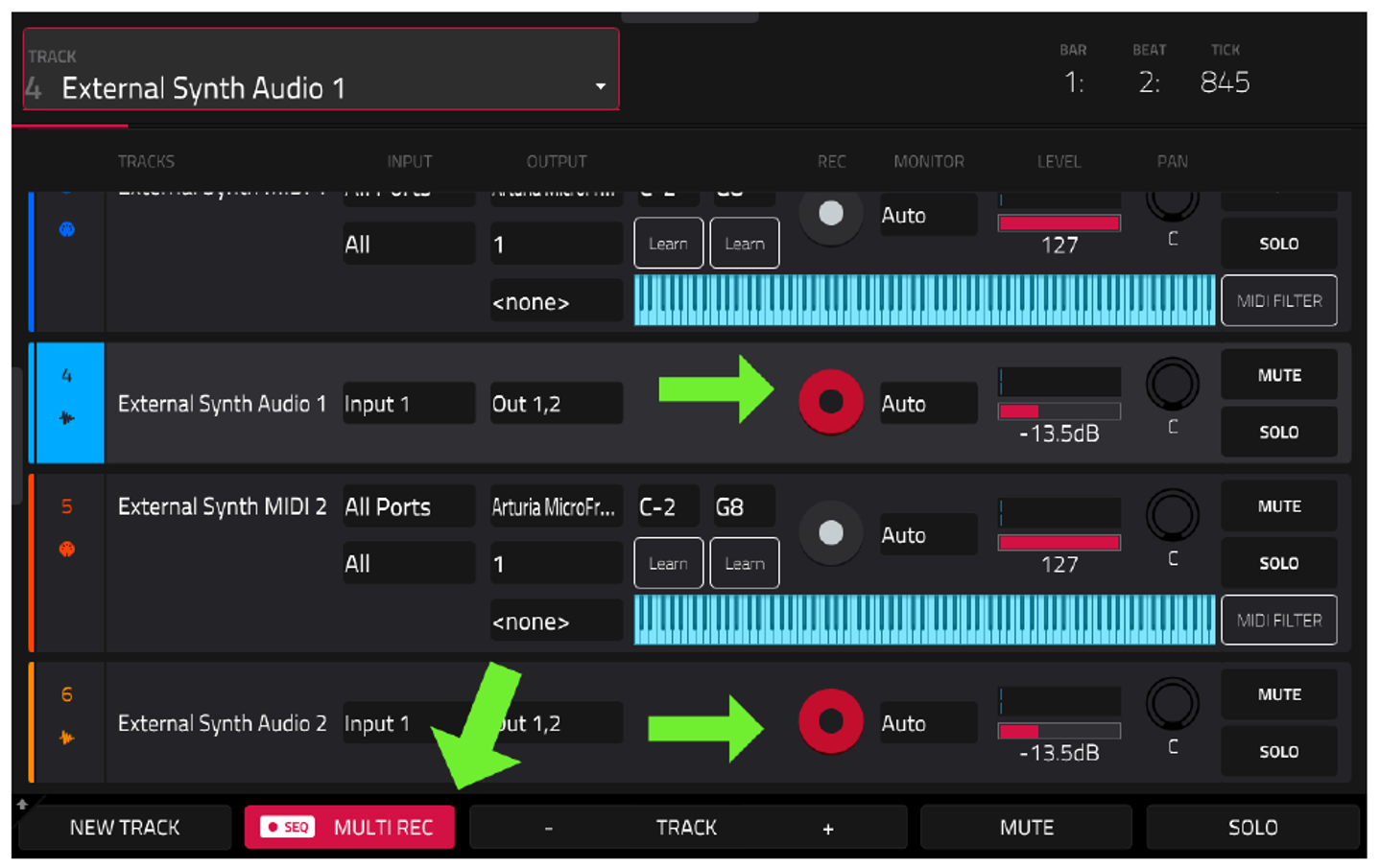
Task: Adjust level slider of External Synth Audio 1
Action: coord(1059,411)
